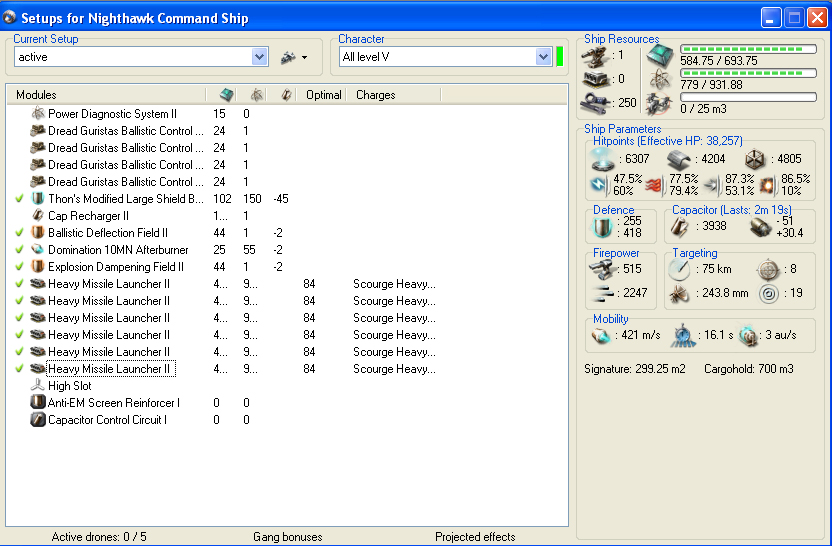Expand the arrow next to setup tools icon

(x=305, y=57)
